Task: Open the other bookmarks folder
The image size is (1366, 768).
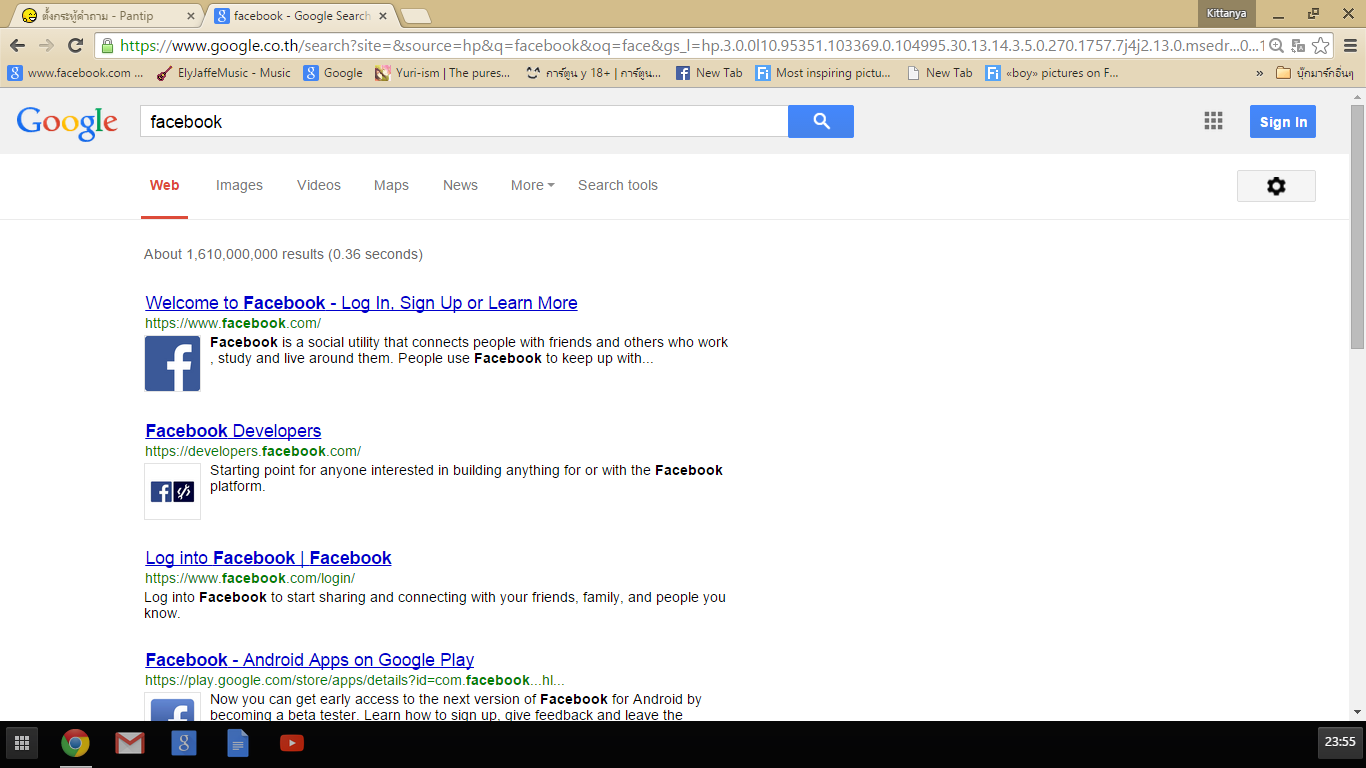Action: pos(1314,73)
